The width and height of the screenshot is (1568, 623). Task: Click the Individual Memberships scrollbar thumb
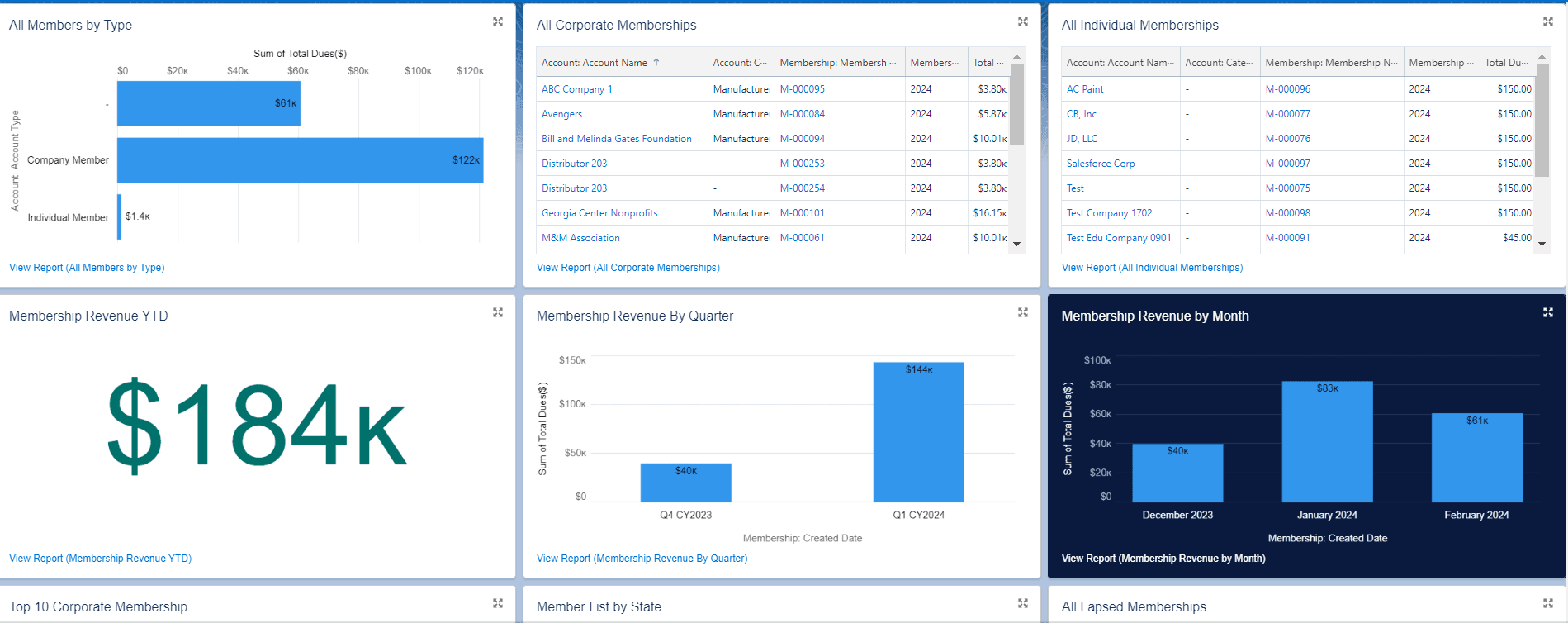coord(1542,121)
